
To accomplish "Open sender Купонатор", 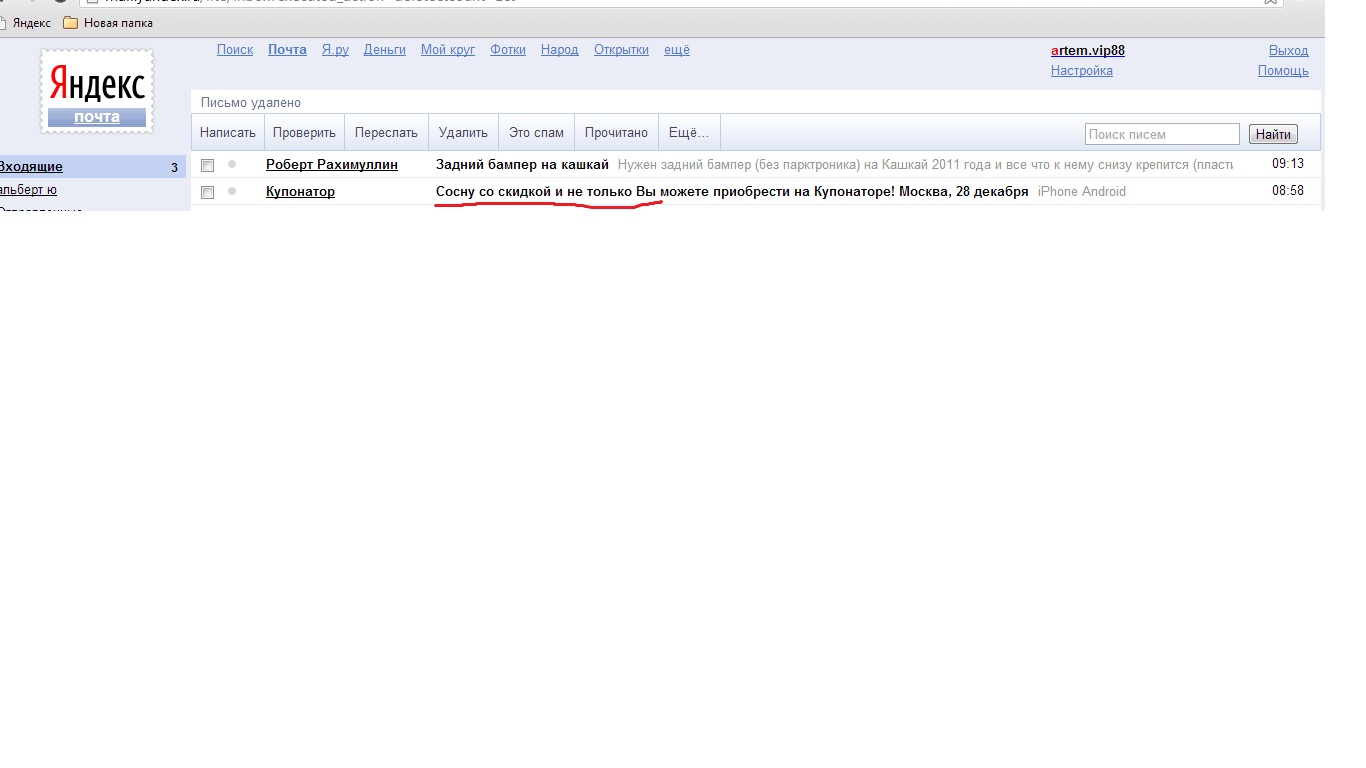I will 300,191.
